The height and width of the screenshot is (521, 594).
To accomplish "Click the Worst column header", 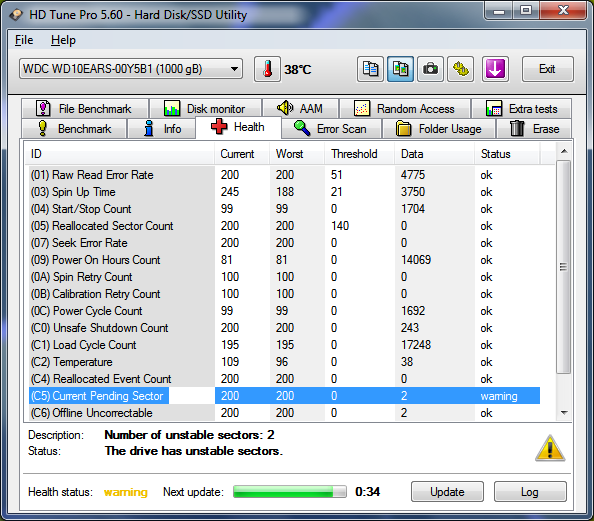I will (x=297, y=154).
